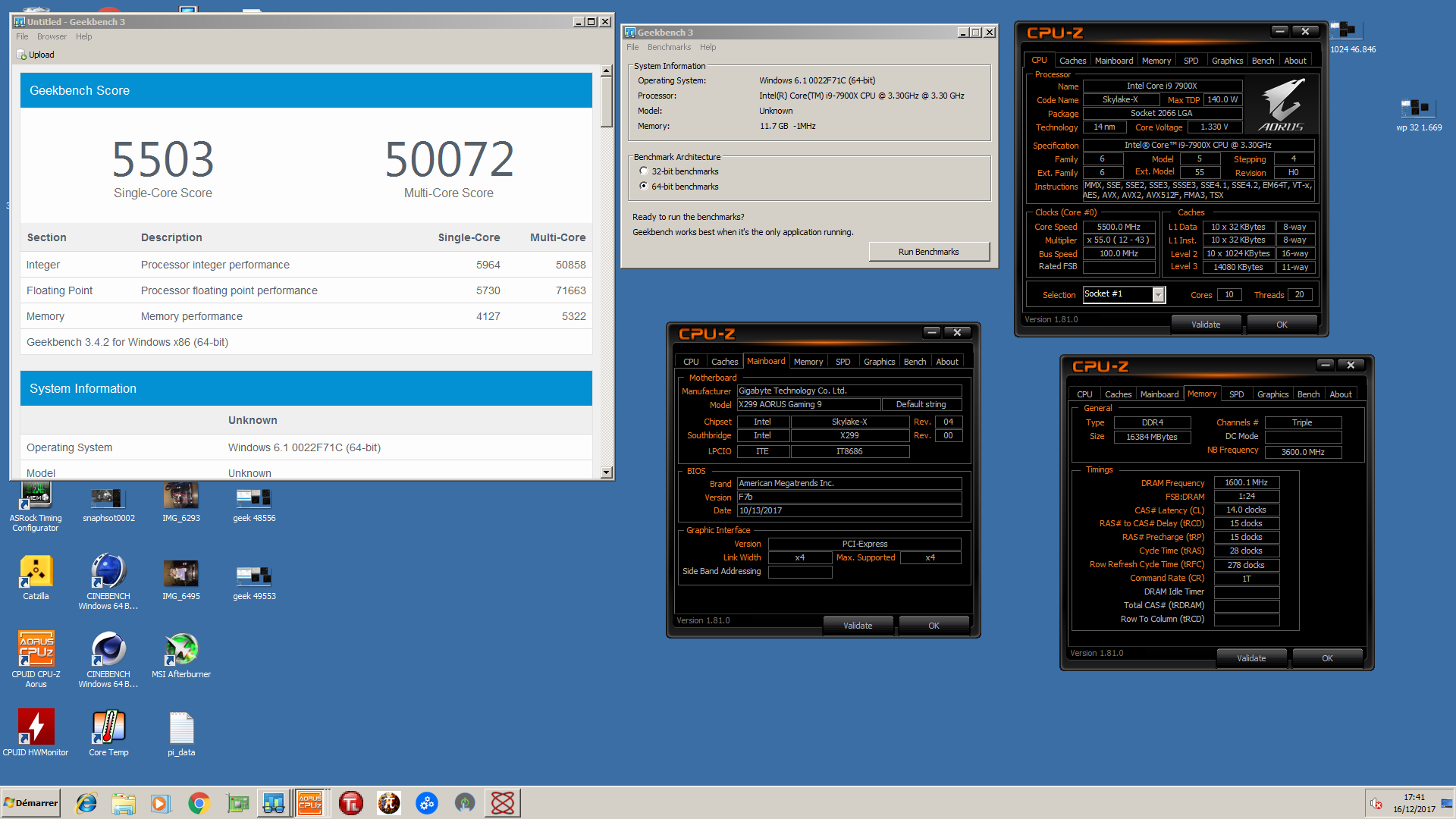
Task: Click BIOS version F7b field
Action: 849,497
